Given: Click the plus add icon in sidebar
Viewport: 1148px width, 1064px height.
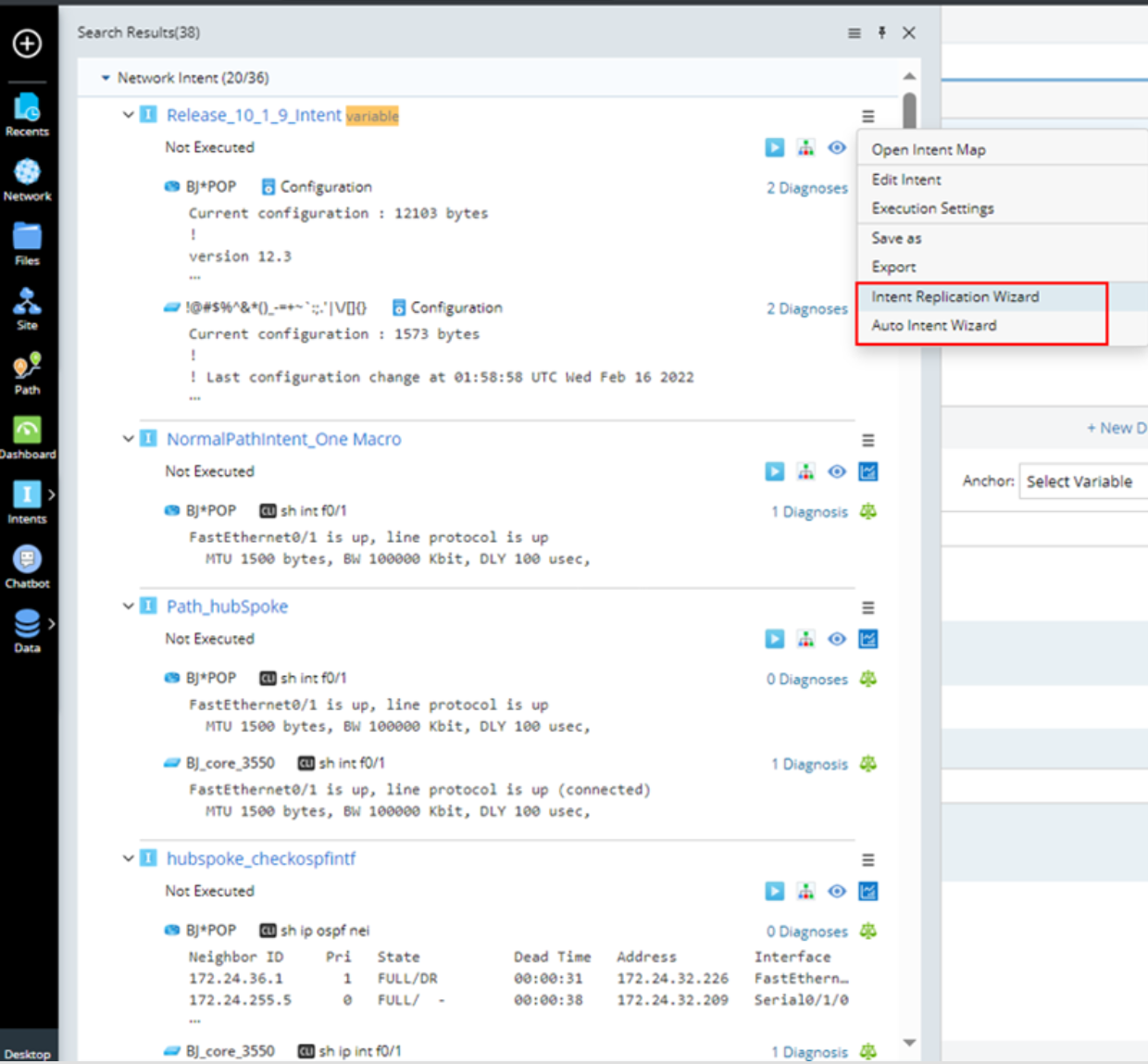Looking at the screenshot, I should tap(27, 44).
